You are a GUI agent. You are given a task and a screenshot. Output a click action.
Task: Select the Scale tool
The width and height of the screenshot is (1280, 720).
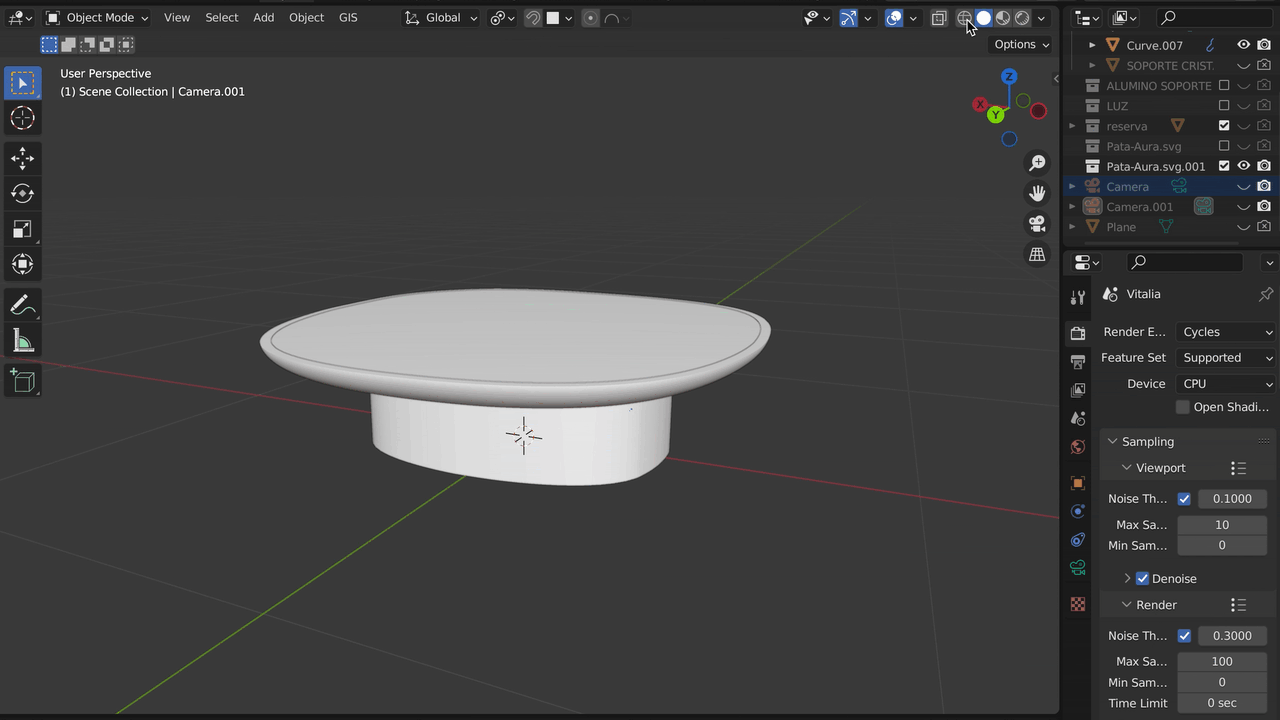point(22,229)
